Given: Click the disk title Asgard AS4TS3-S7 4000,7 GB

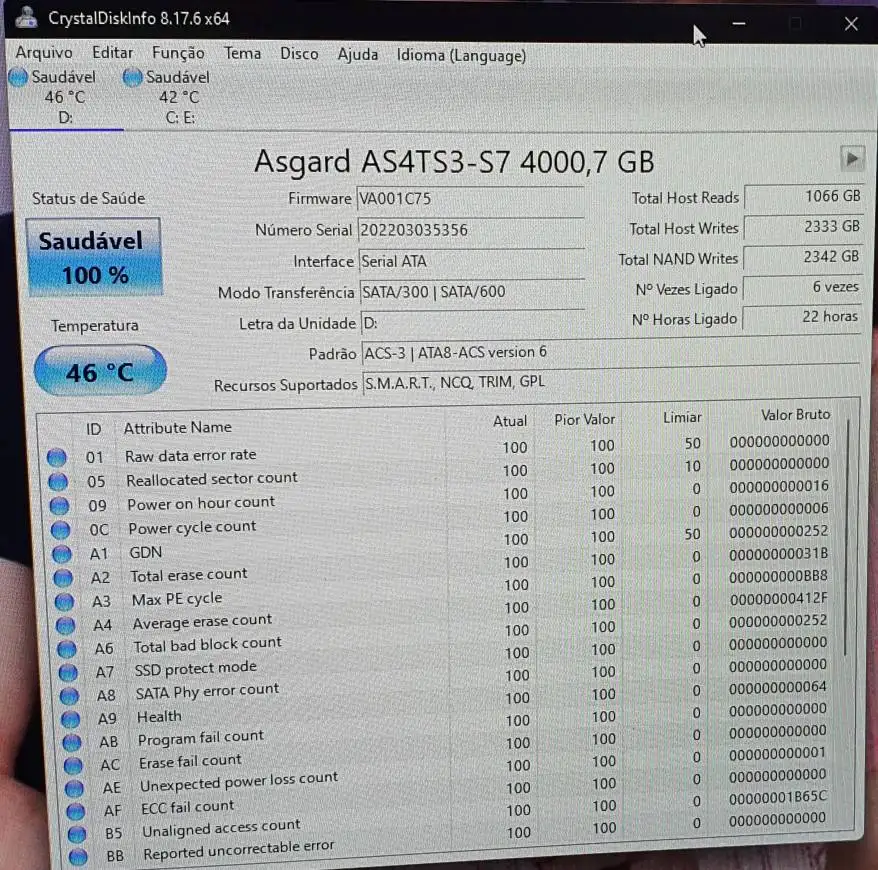Looking at the screenshot, I should [x=454, y=162].
